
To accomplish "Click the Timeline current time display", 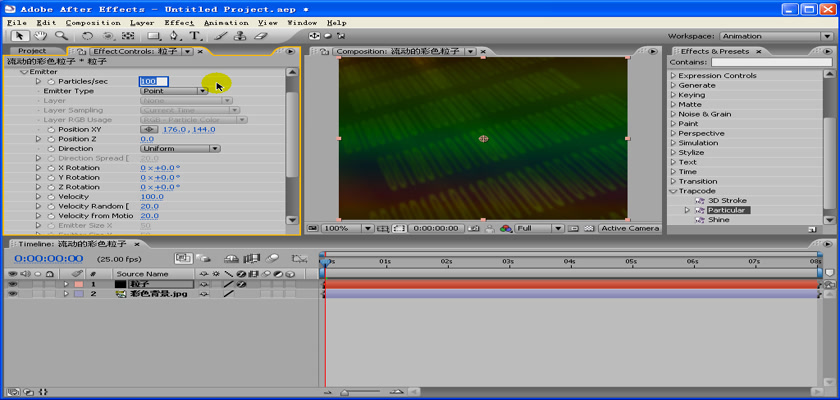I will coord(49,259).
